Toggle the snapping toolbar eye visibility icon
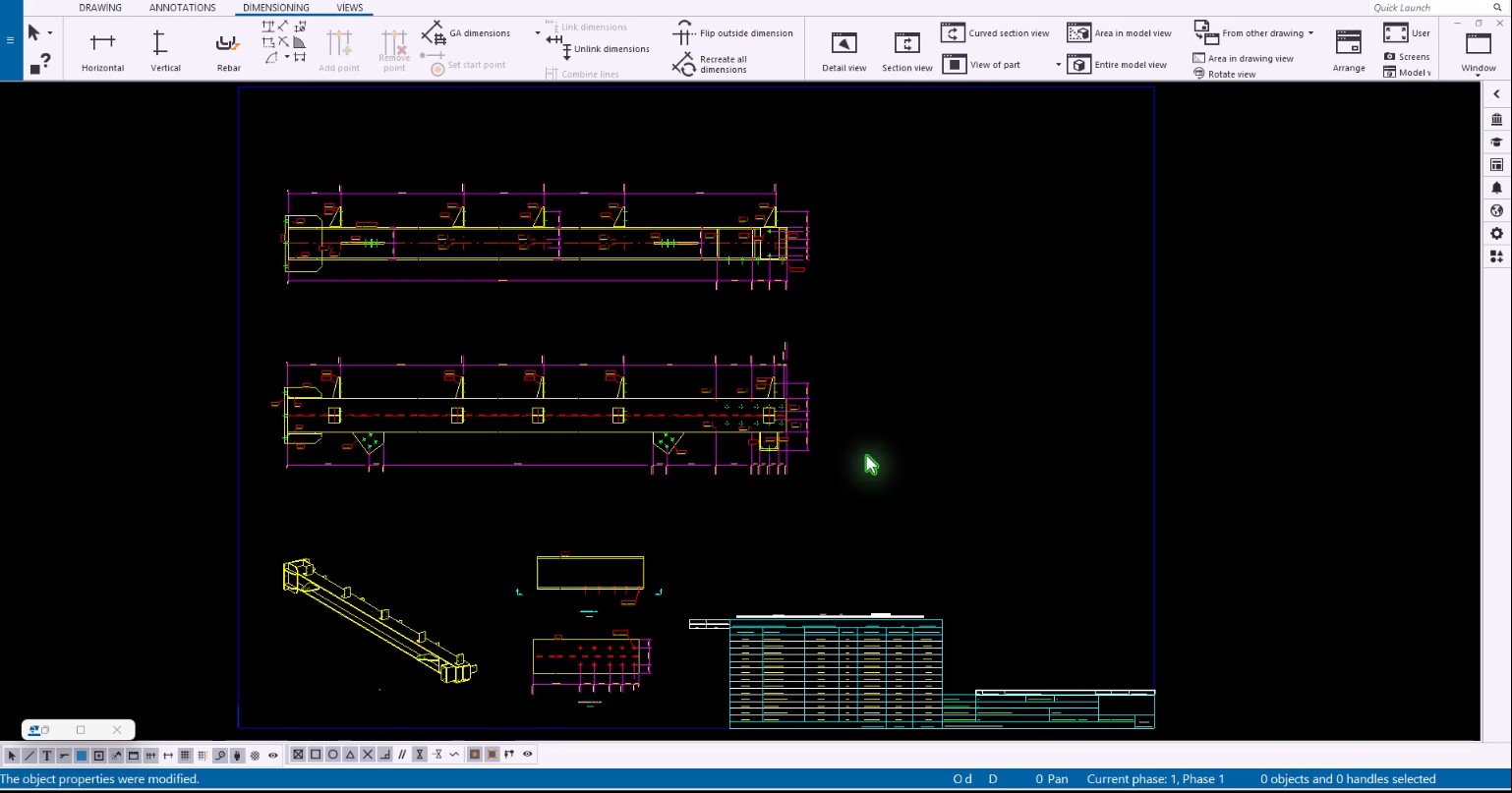This screenshot has height=793, width=1512. click(528, 755)
